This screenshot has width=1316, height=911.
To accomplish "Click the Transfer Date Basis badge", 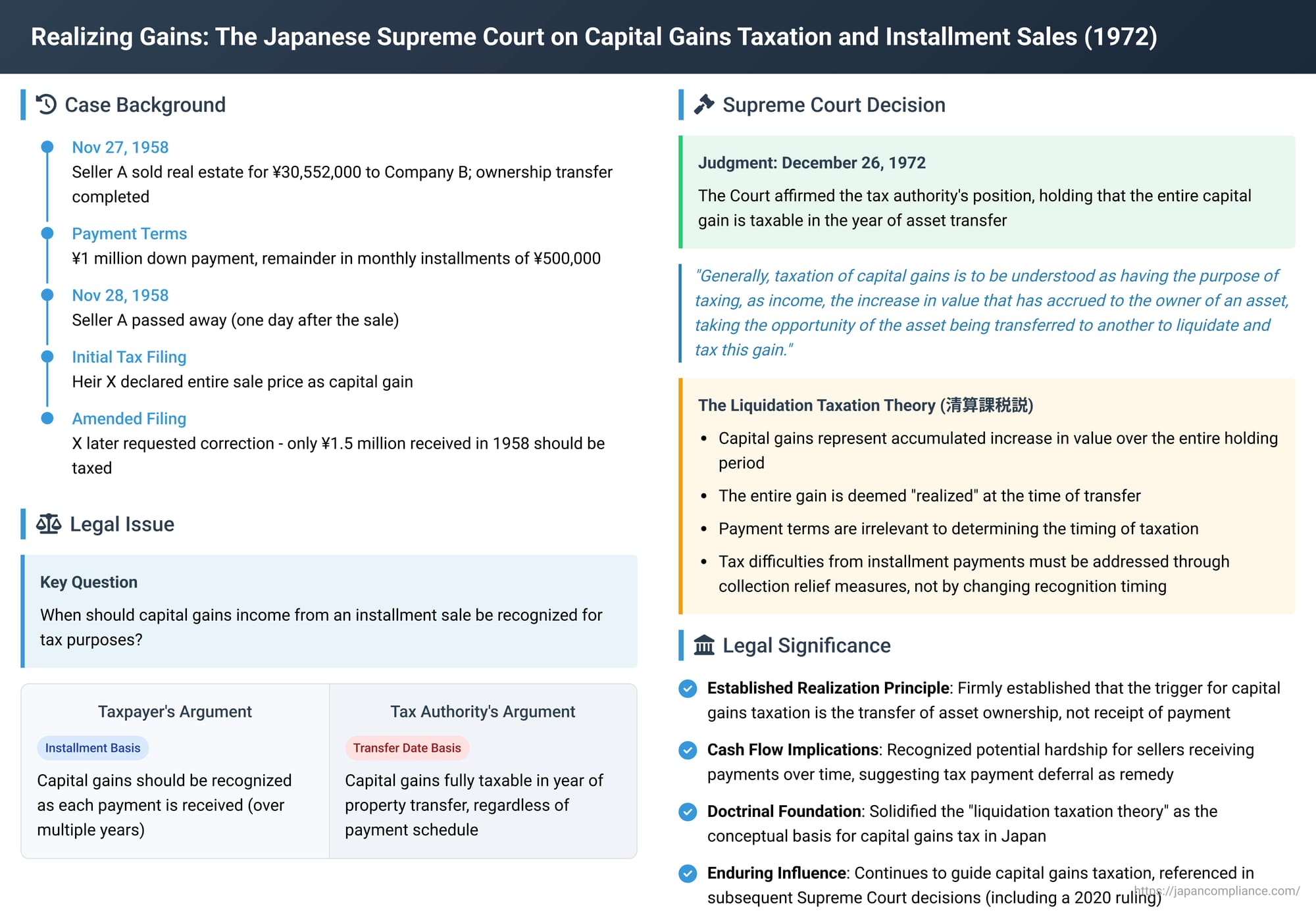I will tap(407, 748).
